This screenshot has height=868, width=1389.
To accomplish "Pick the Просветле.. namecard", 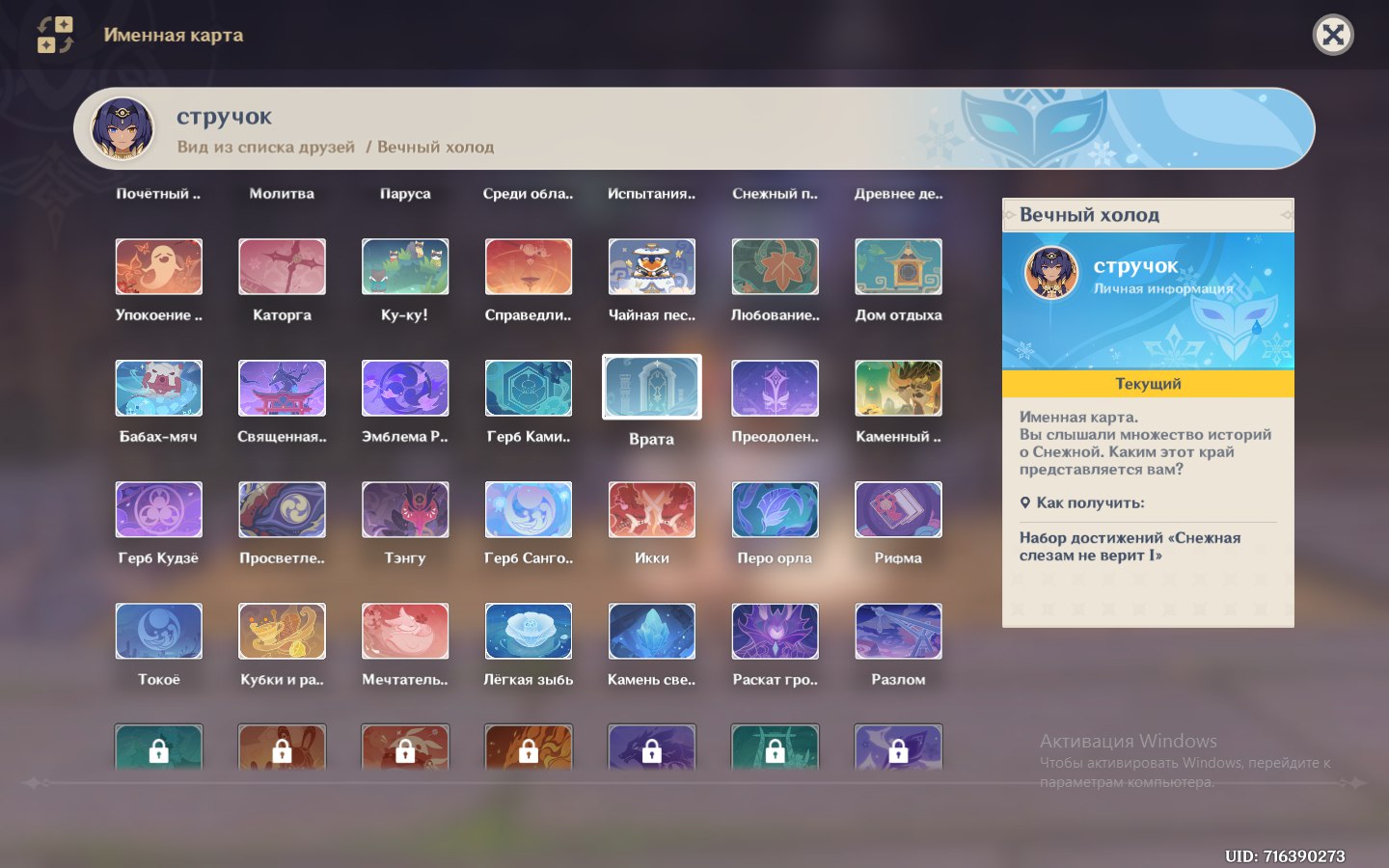I will coord(282,510).
